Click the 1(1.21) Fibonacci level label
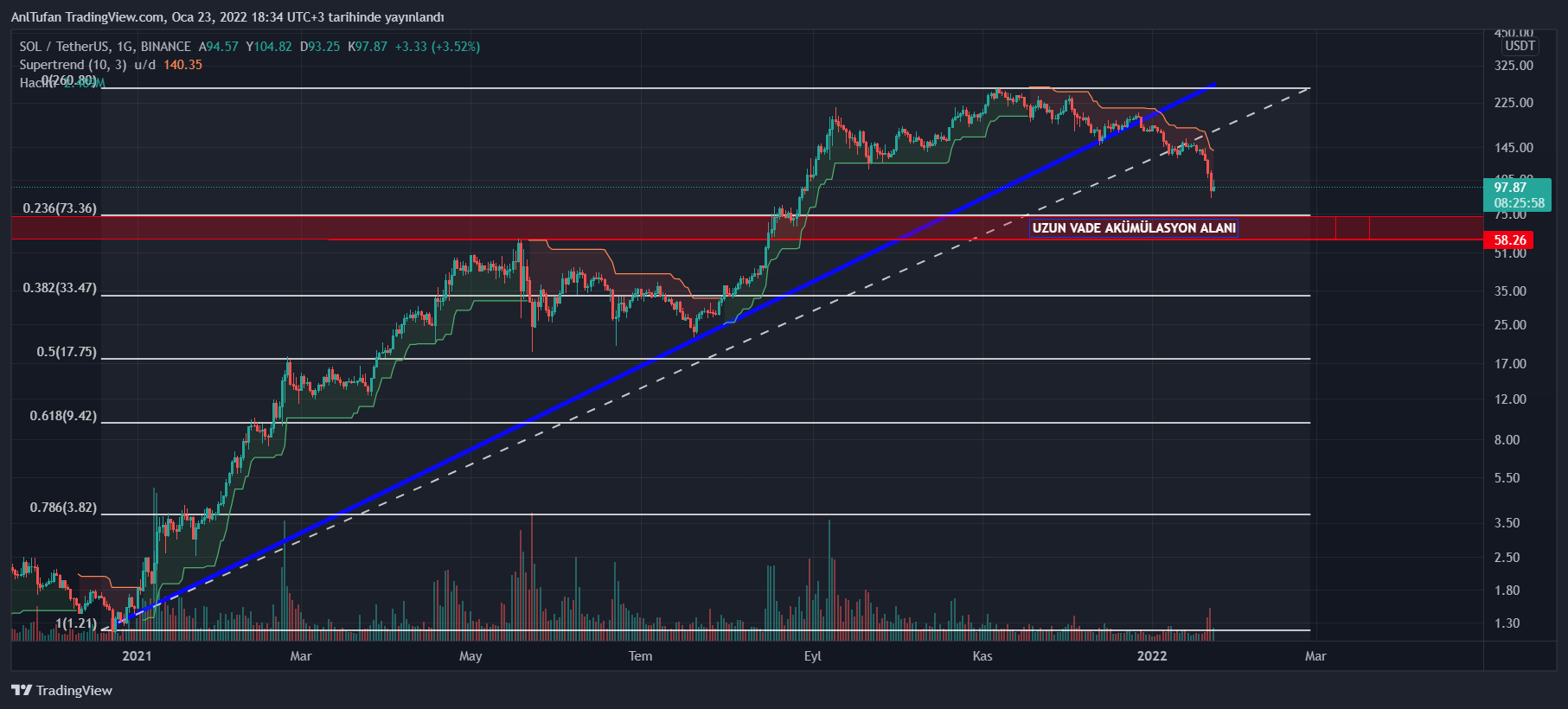1568x709 pixels. coord(76,623)
